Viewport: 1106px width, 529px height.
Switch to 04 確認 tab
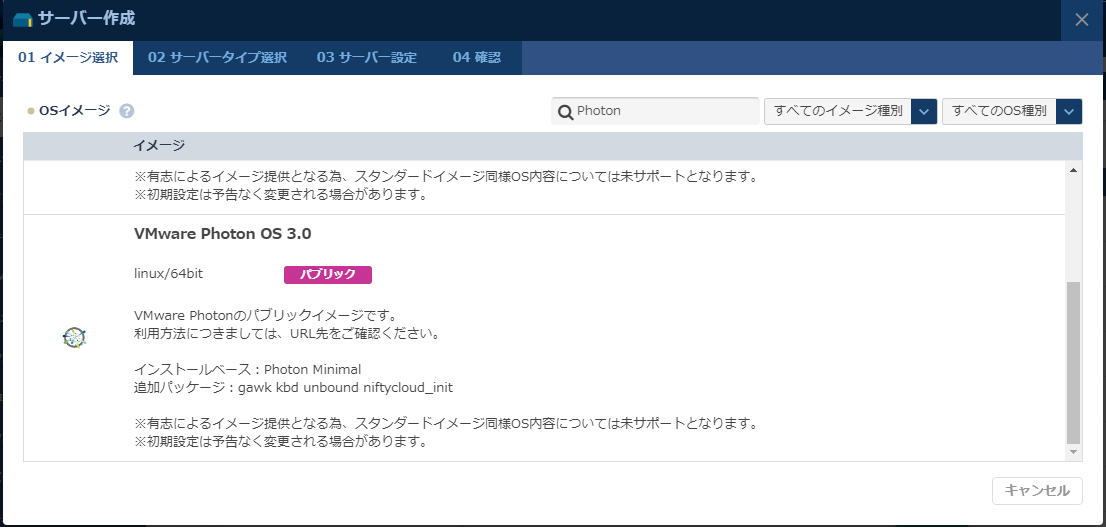pos(477,58)
